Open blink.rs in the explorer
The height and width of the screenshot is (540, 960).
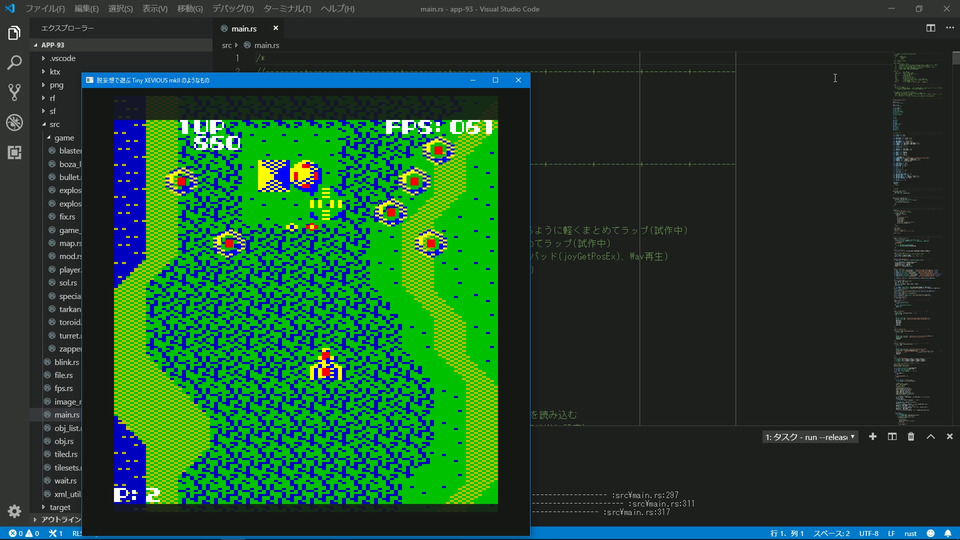66,362
